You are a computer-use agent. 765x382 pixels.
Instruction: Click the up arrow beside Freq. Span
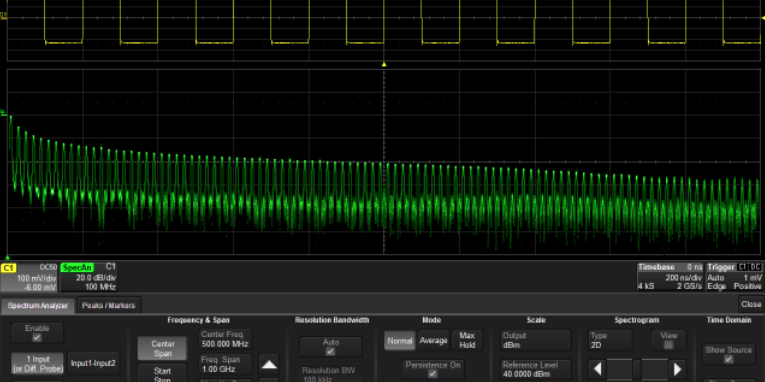tap(269, 364)
